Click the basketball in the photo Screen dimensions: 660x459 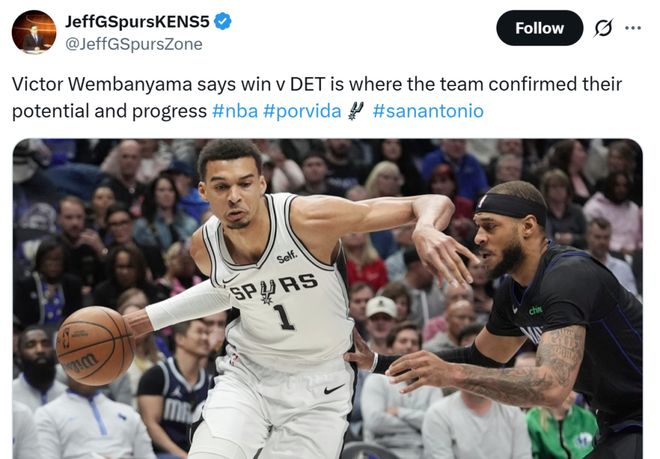(95, 346)
